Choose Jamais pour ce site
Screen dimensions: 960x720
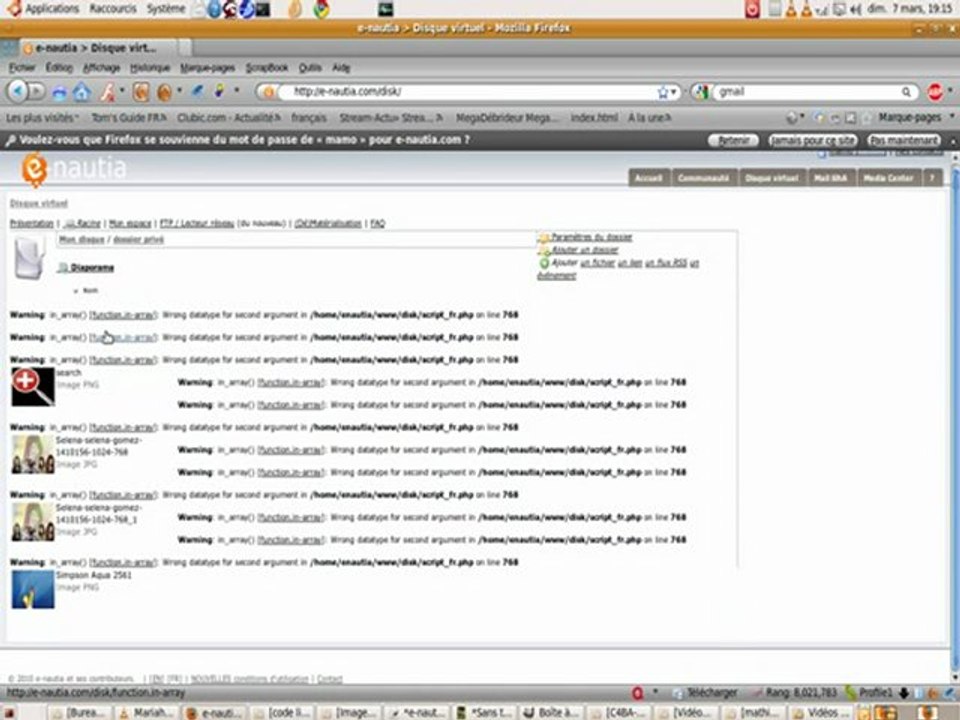tap(812, 140)
